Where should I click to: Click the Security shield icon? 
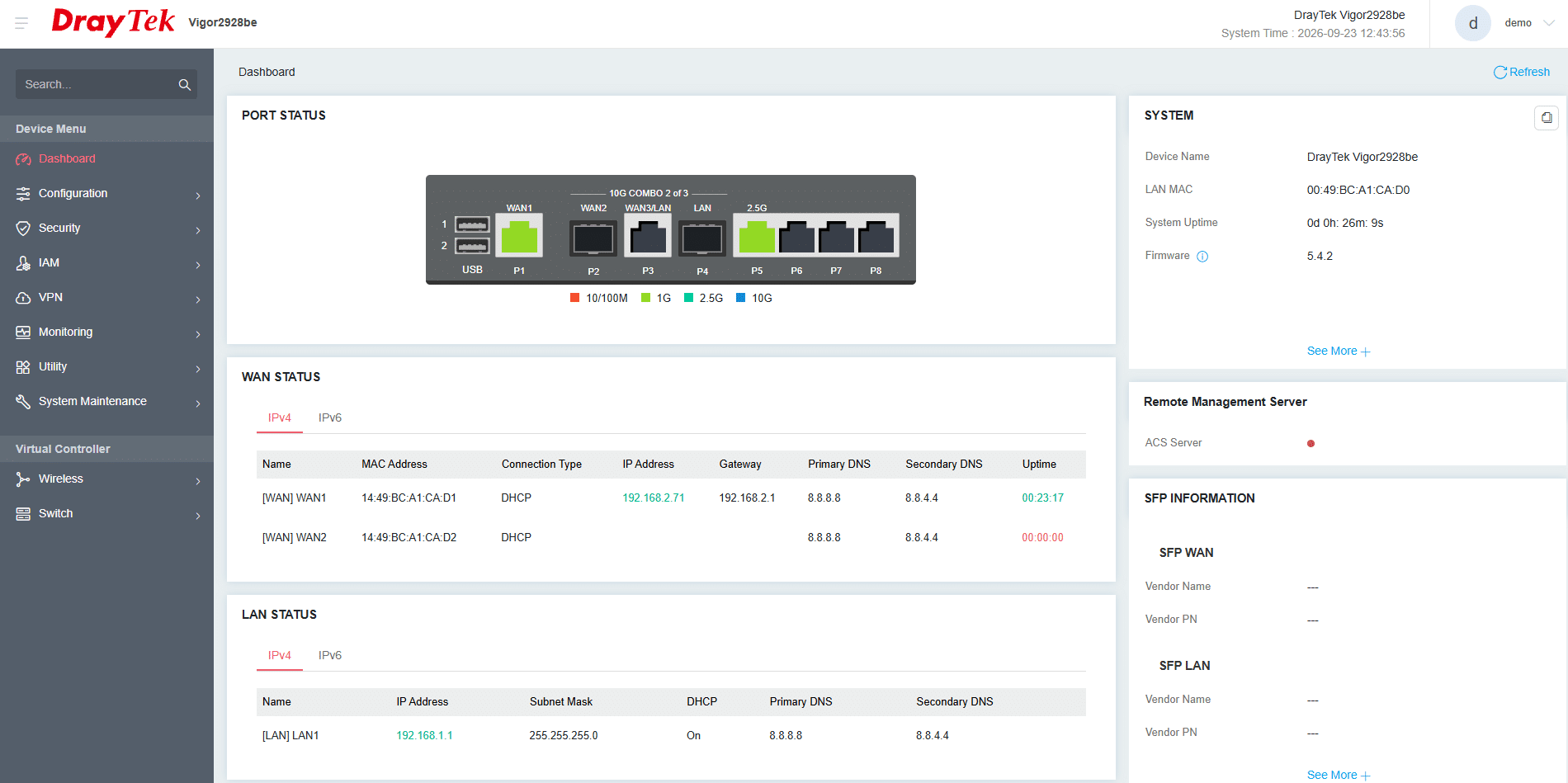pyautogui.click(x=23, y=229)
